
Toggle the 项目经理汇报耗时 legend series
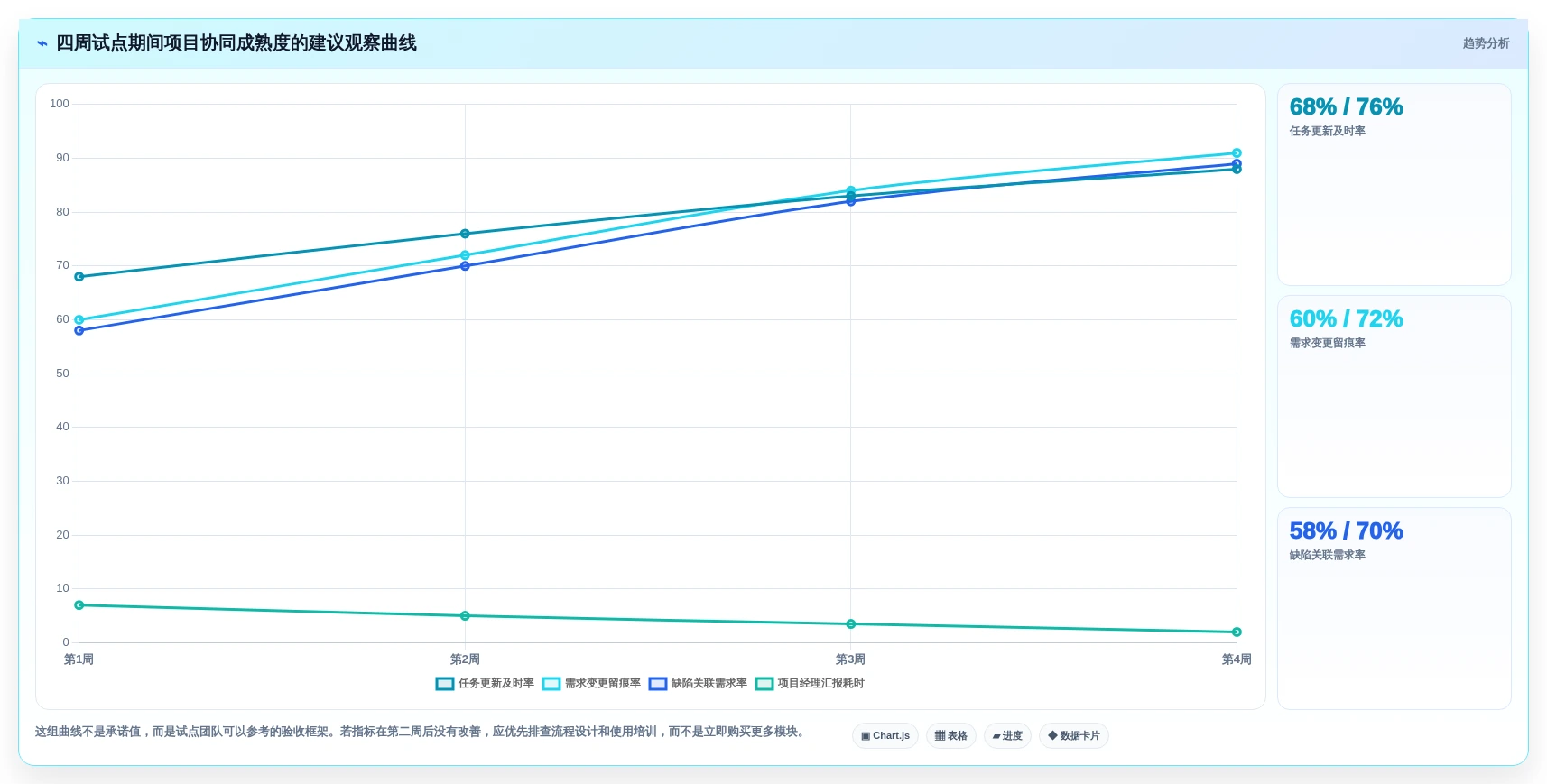[810, 684]
